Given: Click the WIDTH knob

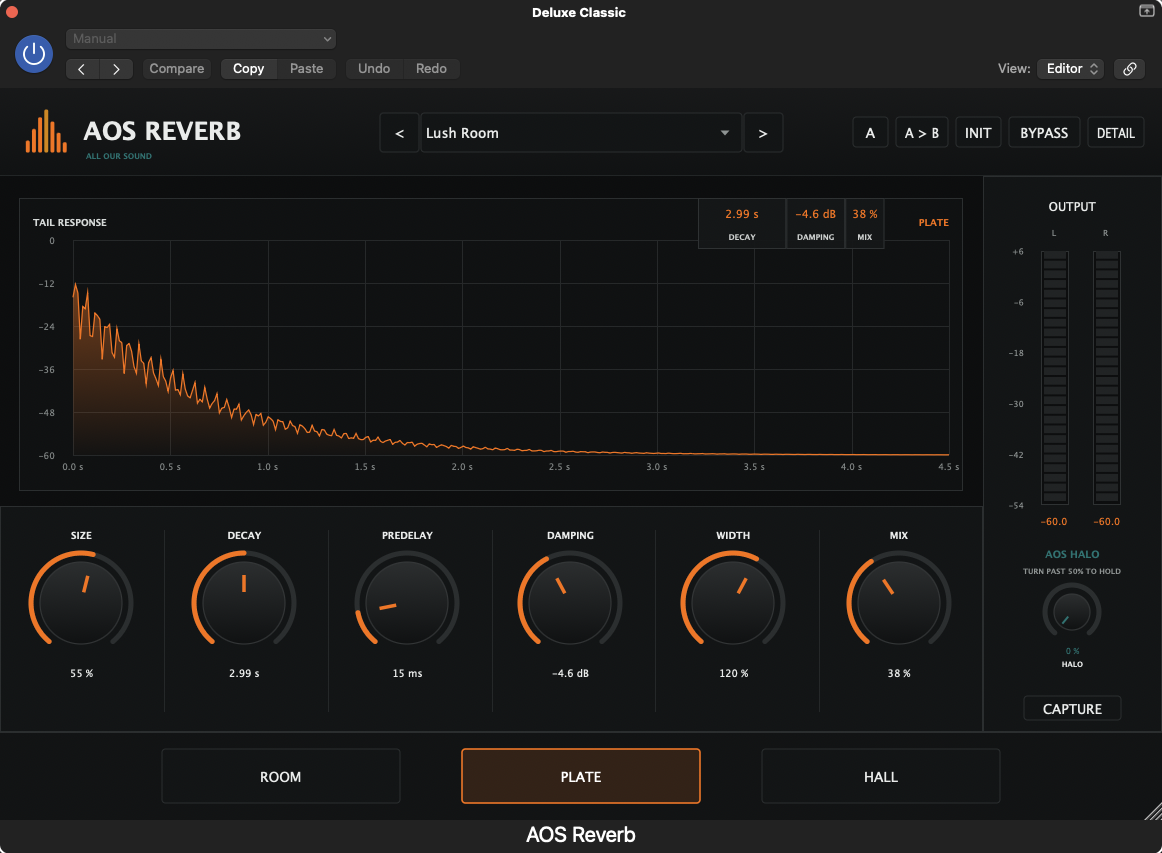Looking at the screenshot, I should [x=733, y=602].
